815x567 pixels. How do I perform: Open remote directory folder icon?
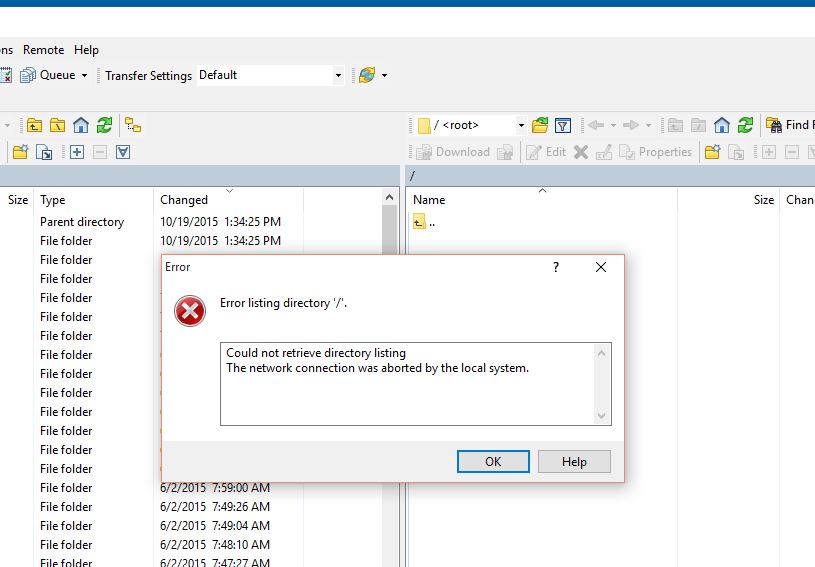coord(540,125)
